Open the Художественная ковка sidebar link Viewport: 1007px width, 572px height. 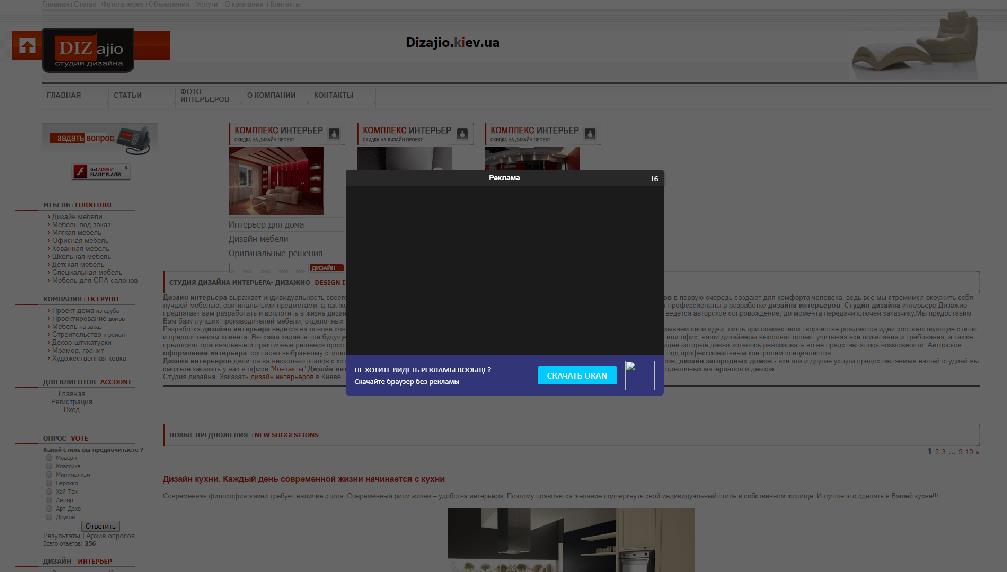click(x=89, y=359)
